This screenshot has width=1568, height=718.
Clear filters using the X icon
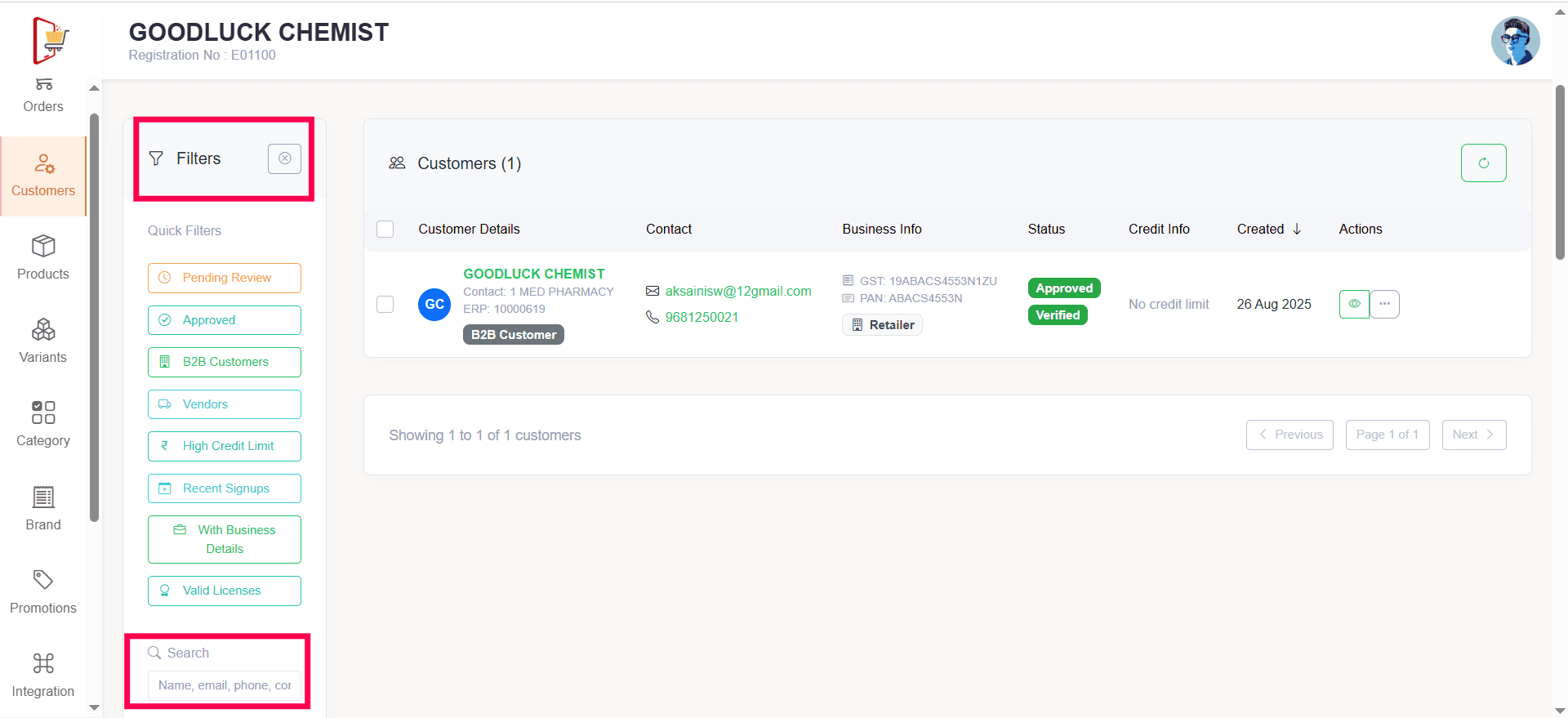[284, 158]
